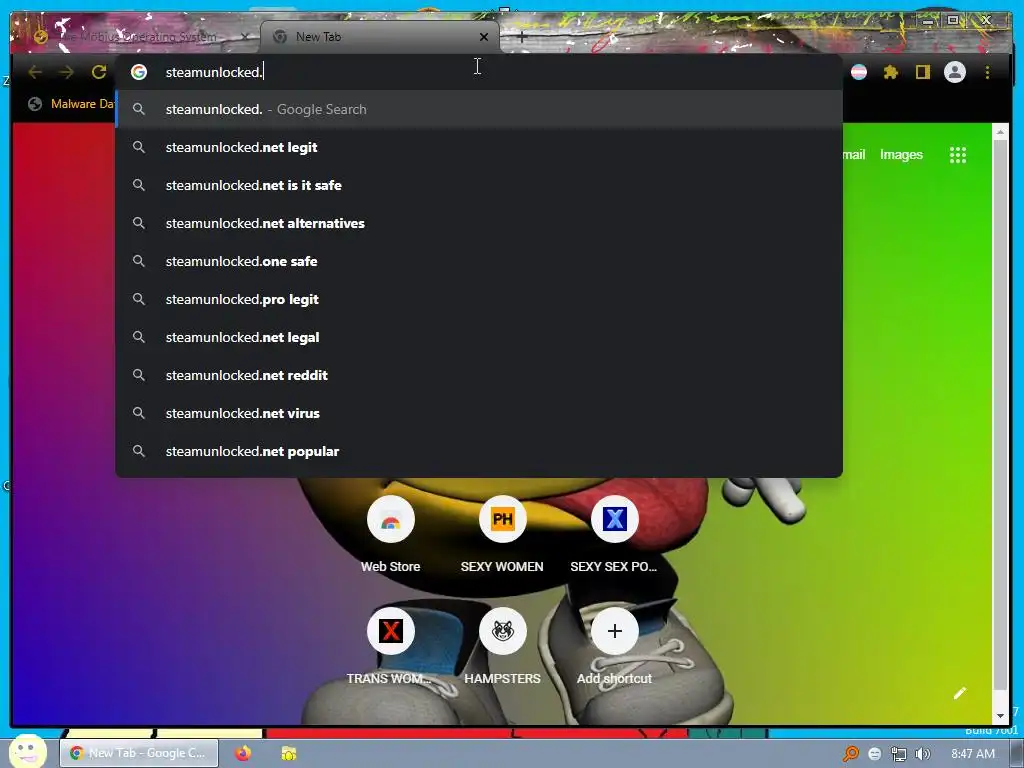Toggle the side panel icon in the toolbar
Image resolution: width=1024 pixels, height=768 pixels.
pos(922,72)
